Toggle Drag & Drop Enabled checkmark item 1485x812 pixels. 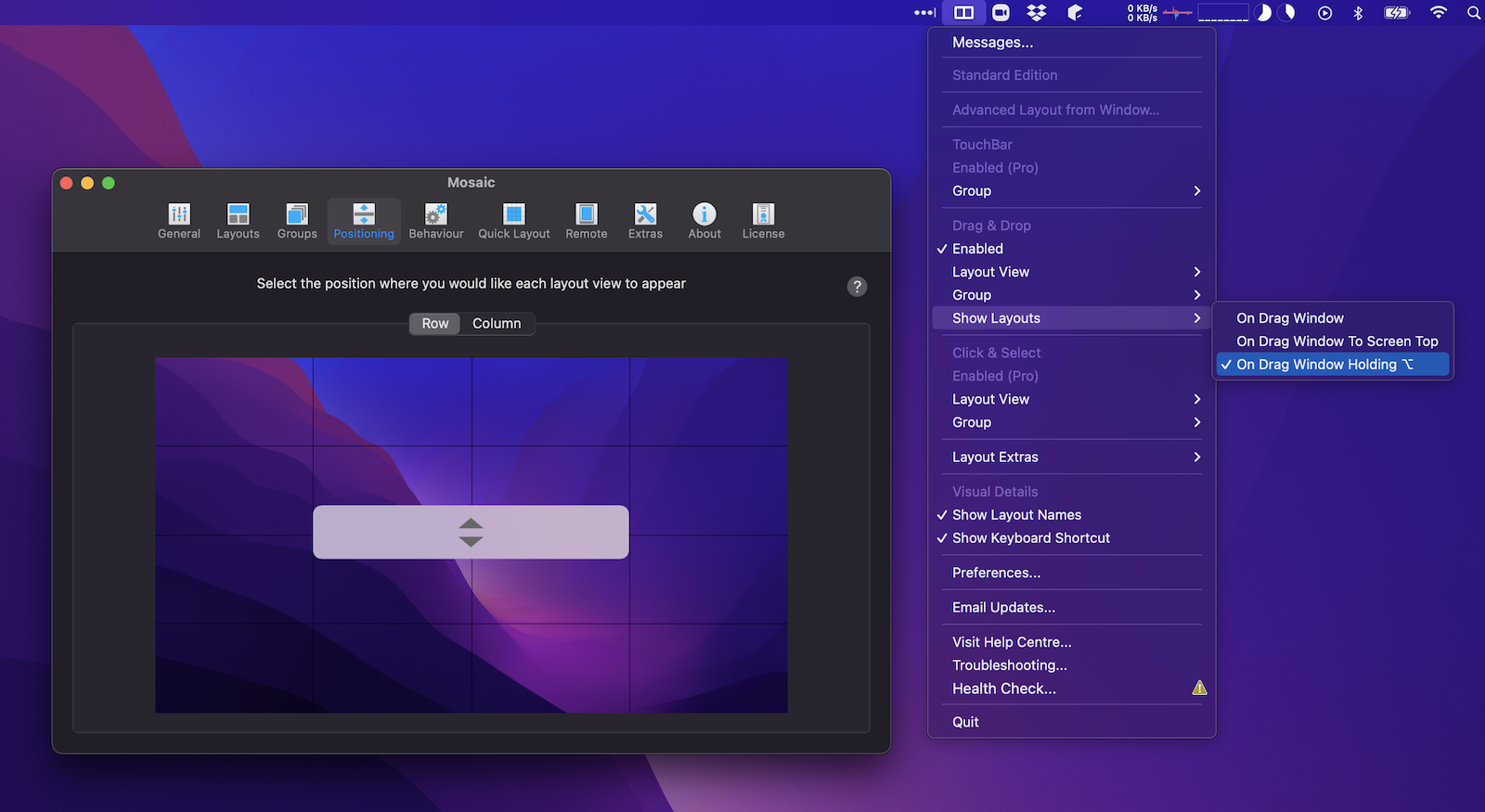click(977, 249)
